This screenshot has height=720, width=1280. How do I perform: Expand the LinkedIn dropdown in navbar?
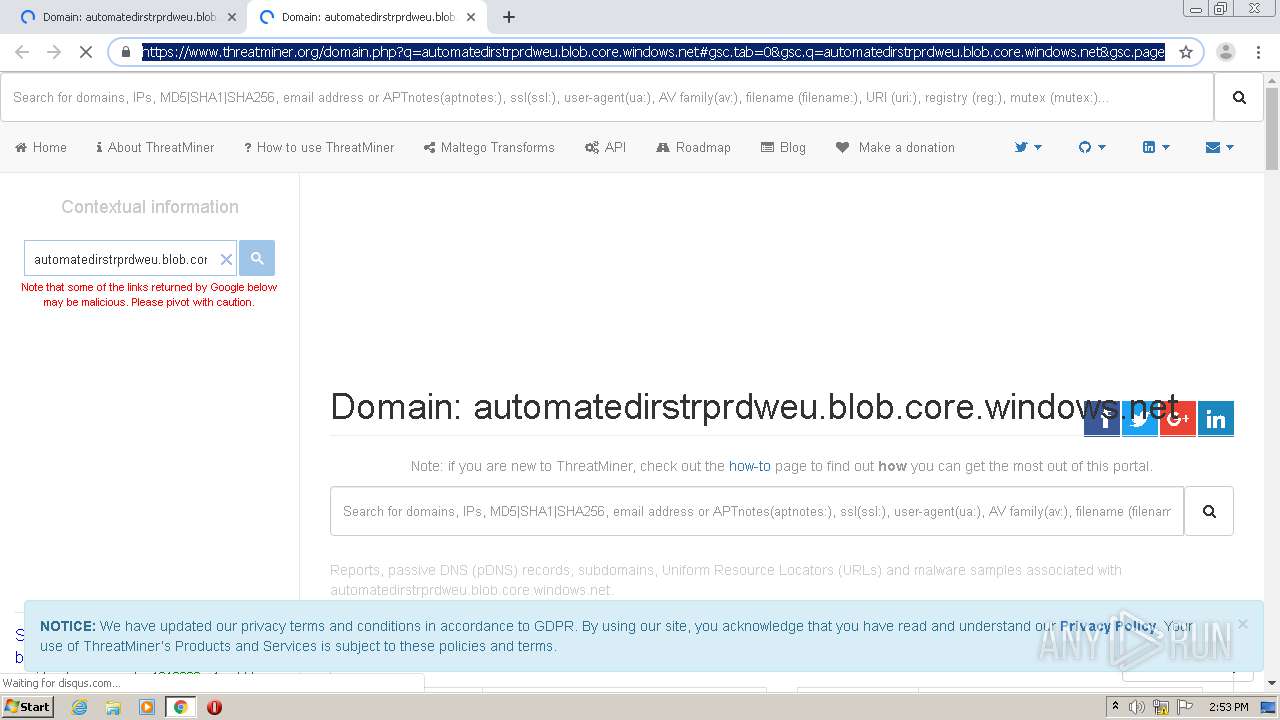(1156, 147)
